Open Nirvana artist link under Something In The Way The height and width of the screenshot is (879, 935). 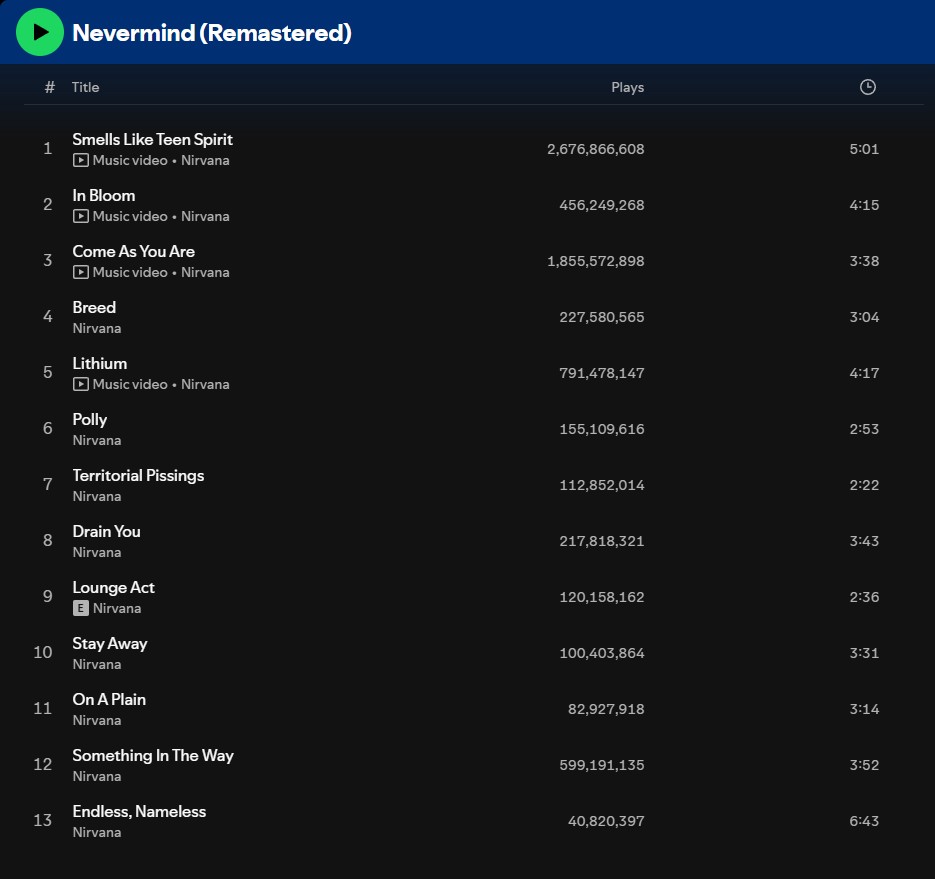pos(97,777)
